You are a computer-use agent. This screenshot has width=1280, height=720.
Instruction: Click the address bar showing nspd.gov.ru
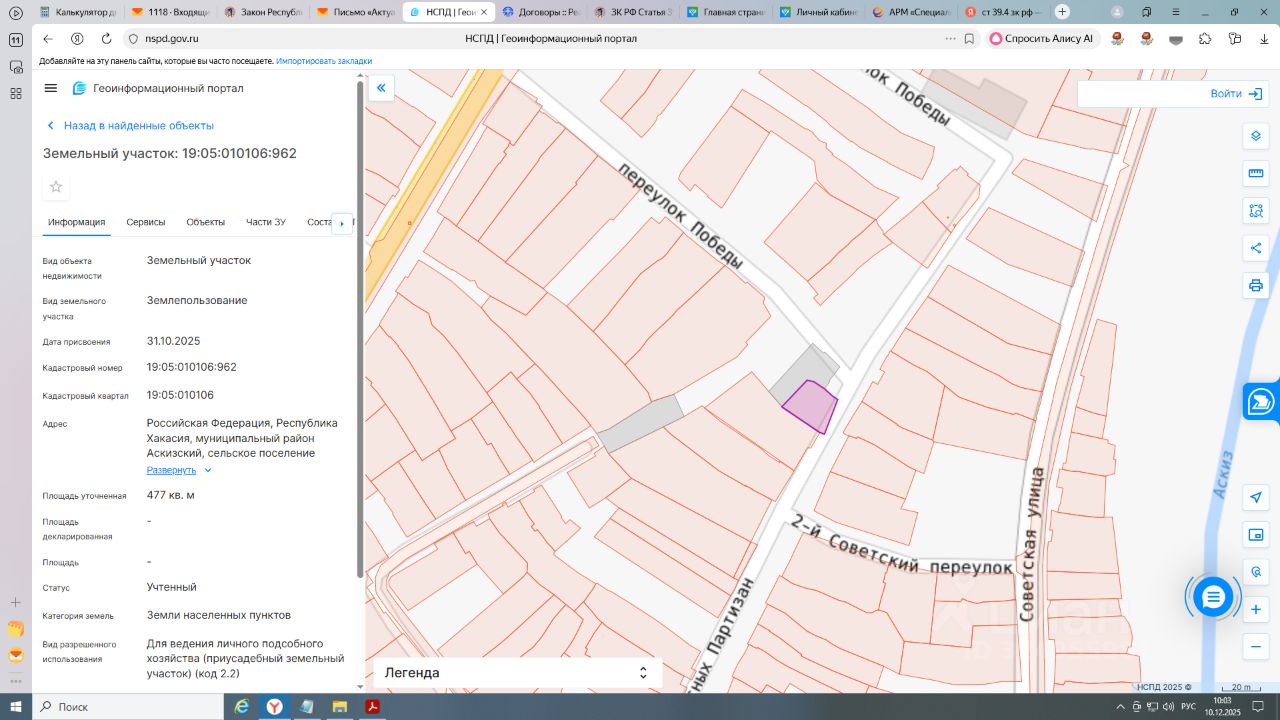[x=171, y=39]
